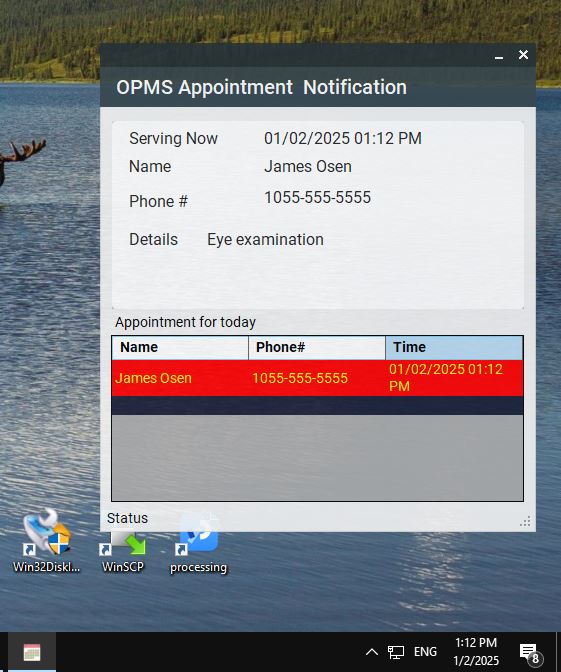
Task: Minimize the OPMS Appointment Notification window
Action: point(499,55)
